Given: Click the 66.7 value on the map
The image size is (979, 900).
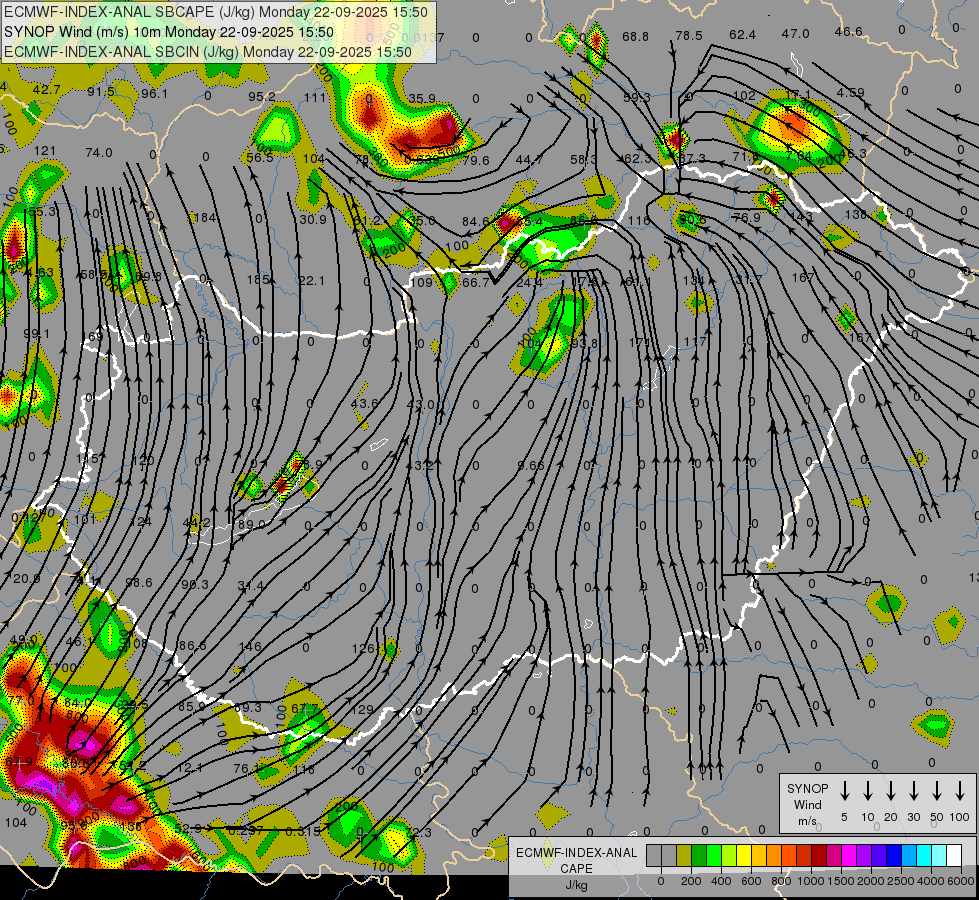Looking at the screenshot, I should click(476, 283).
